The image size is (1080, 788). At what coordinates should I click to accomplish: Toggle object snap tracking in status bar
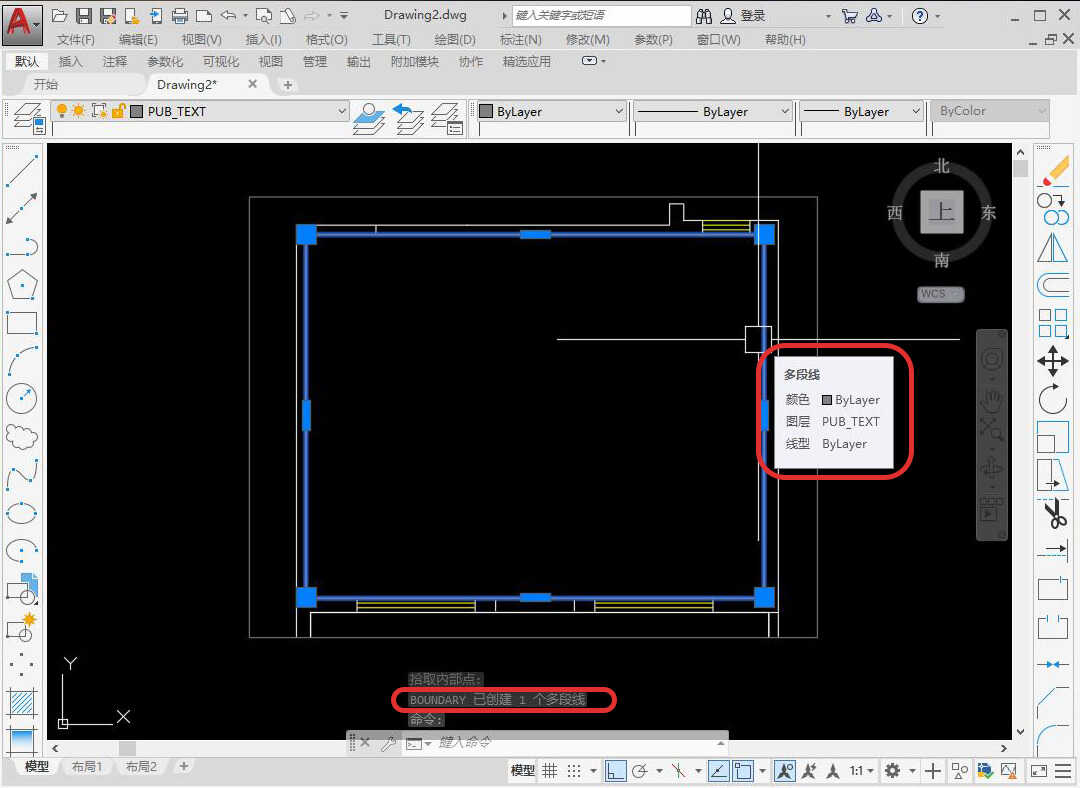[x=718, y=771]
